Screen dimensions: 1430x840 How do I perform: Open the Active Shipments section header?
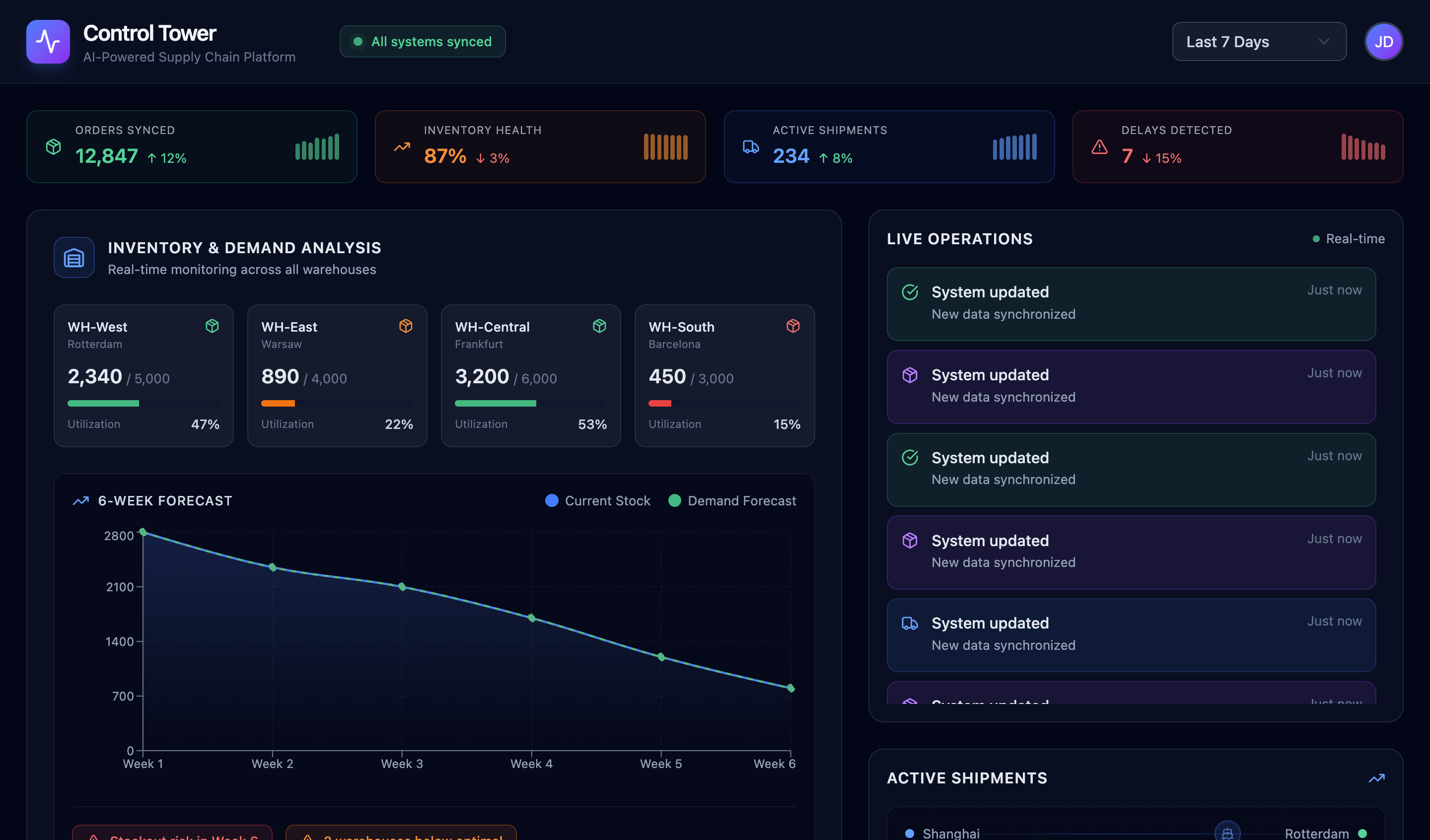(x=967, y=777)
